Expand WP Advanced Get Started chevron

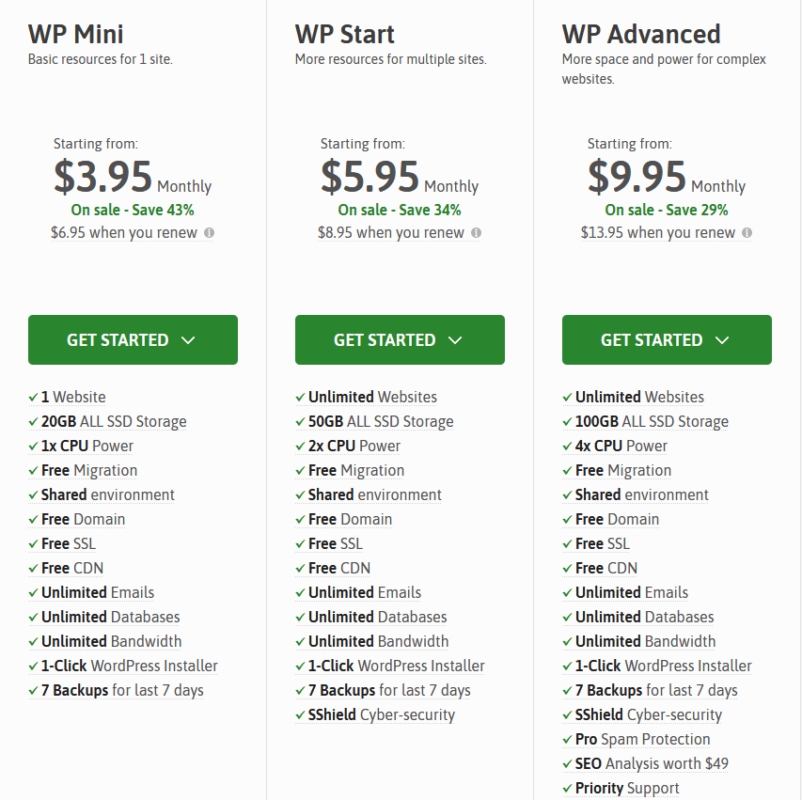[x=722, y=340]
